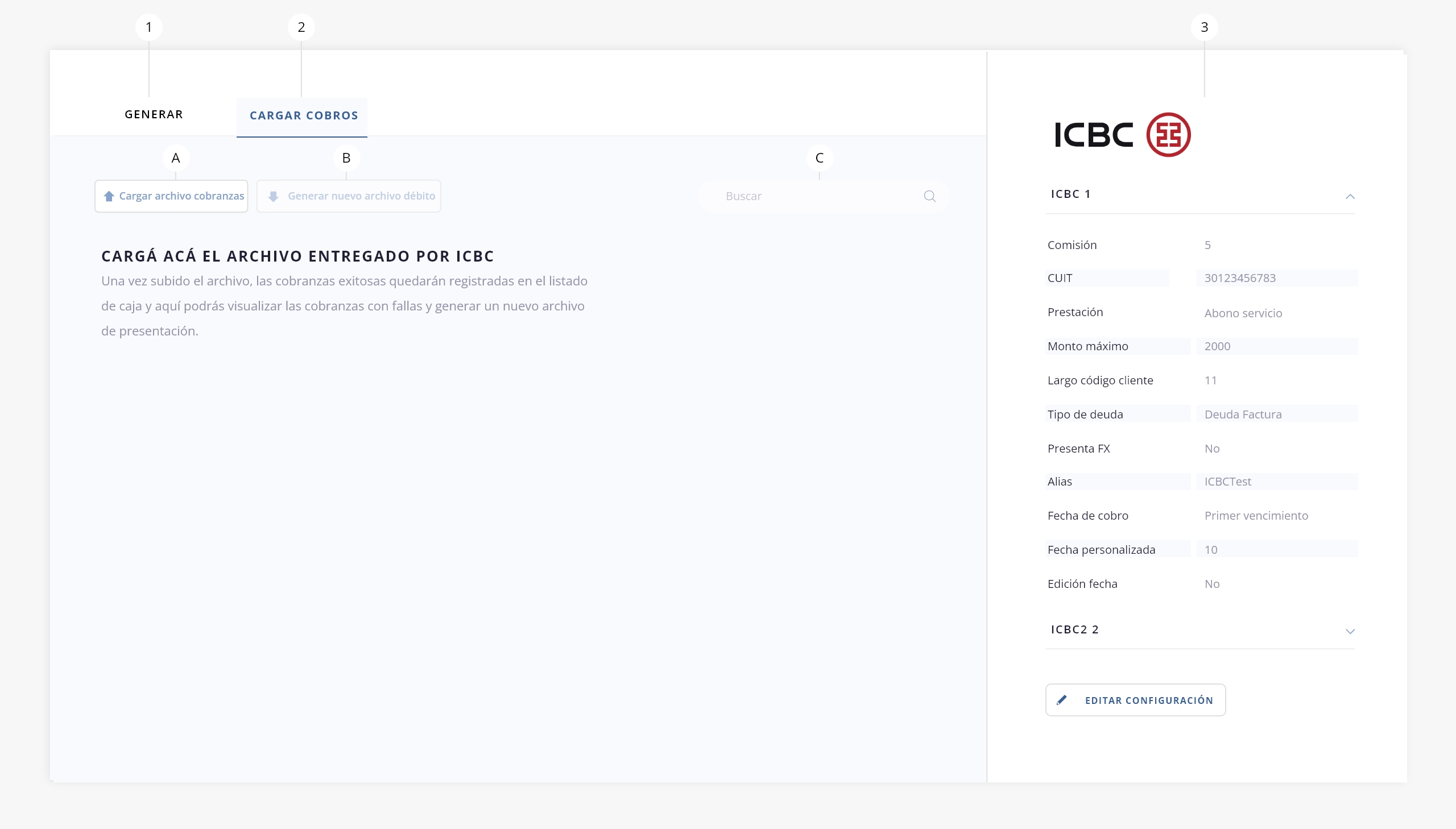Click the Fecha personalizada value 10

[x=1210, y=550]
